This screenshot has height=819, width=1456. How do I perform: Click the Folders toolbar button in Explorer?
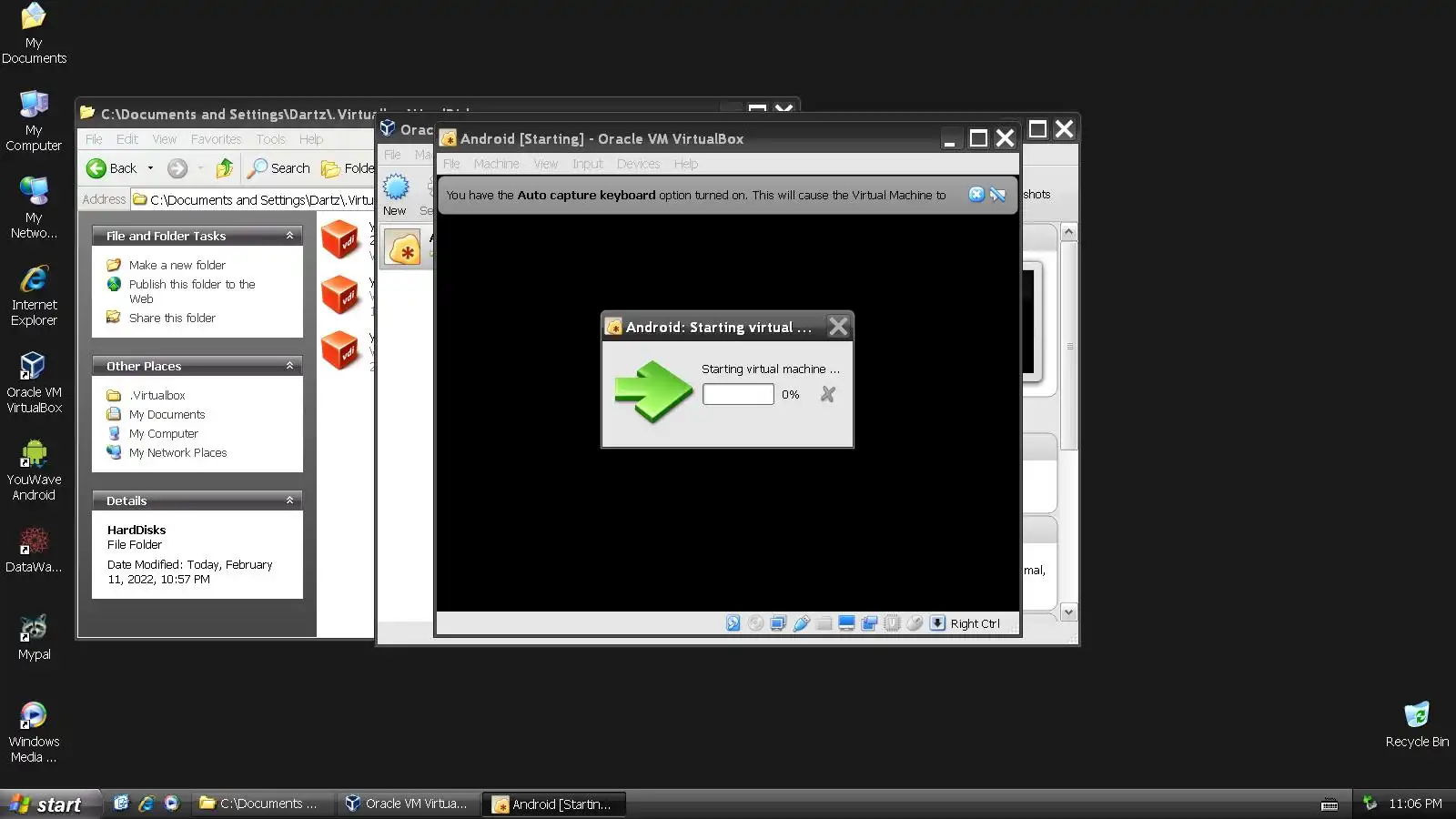click(347, 168)
